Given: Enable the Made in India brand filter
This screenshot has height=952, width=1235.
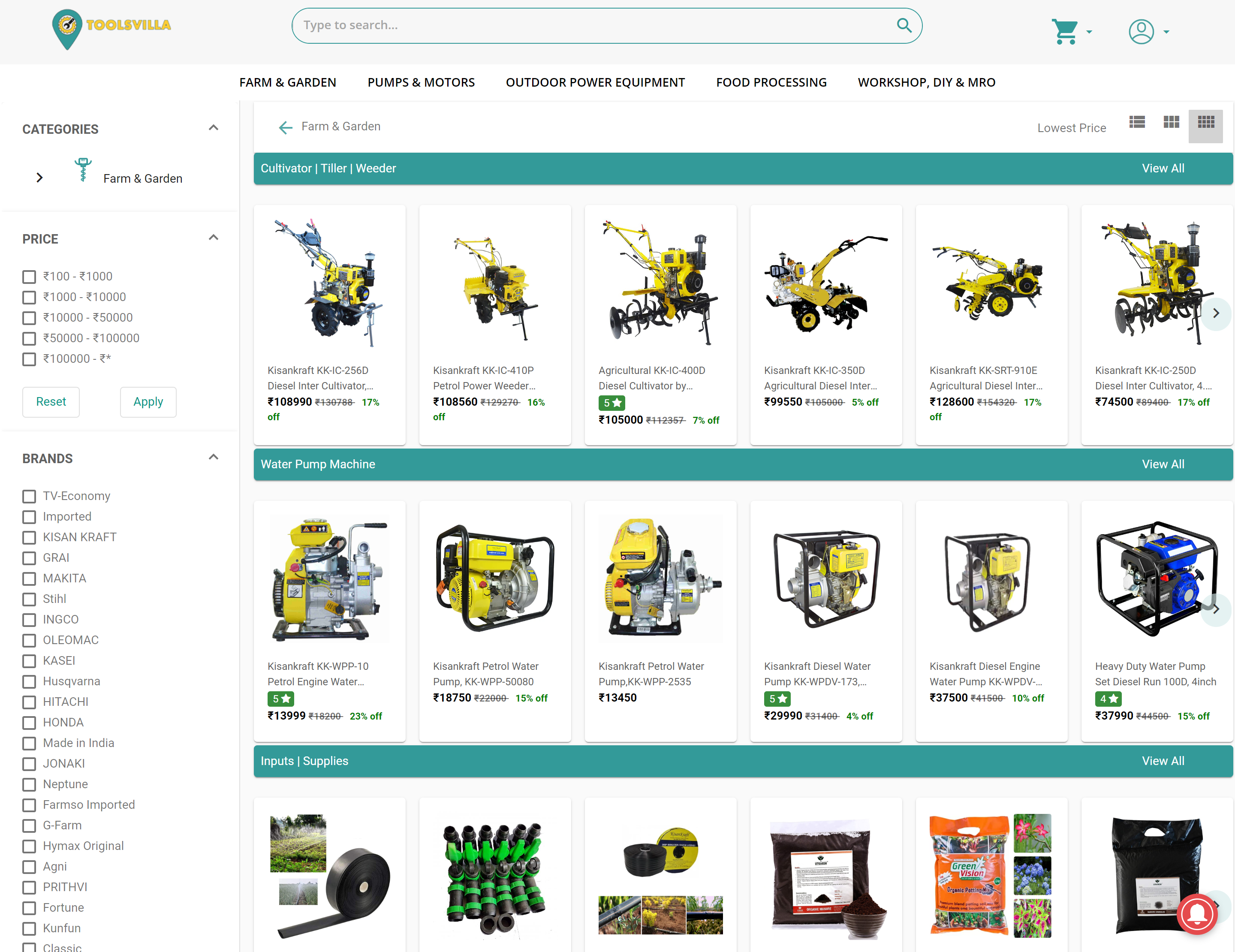Looking at the screenshot, I should pos(29,744).
